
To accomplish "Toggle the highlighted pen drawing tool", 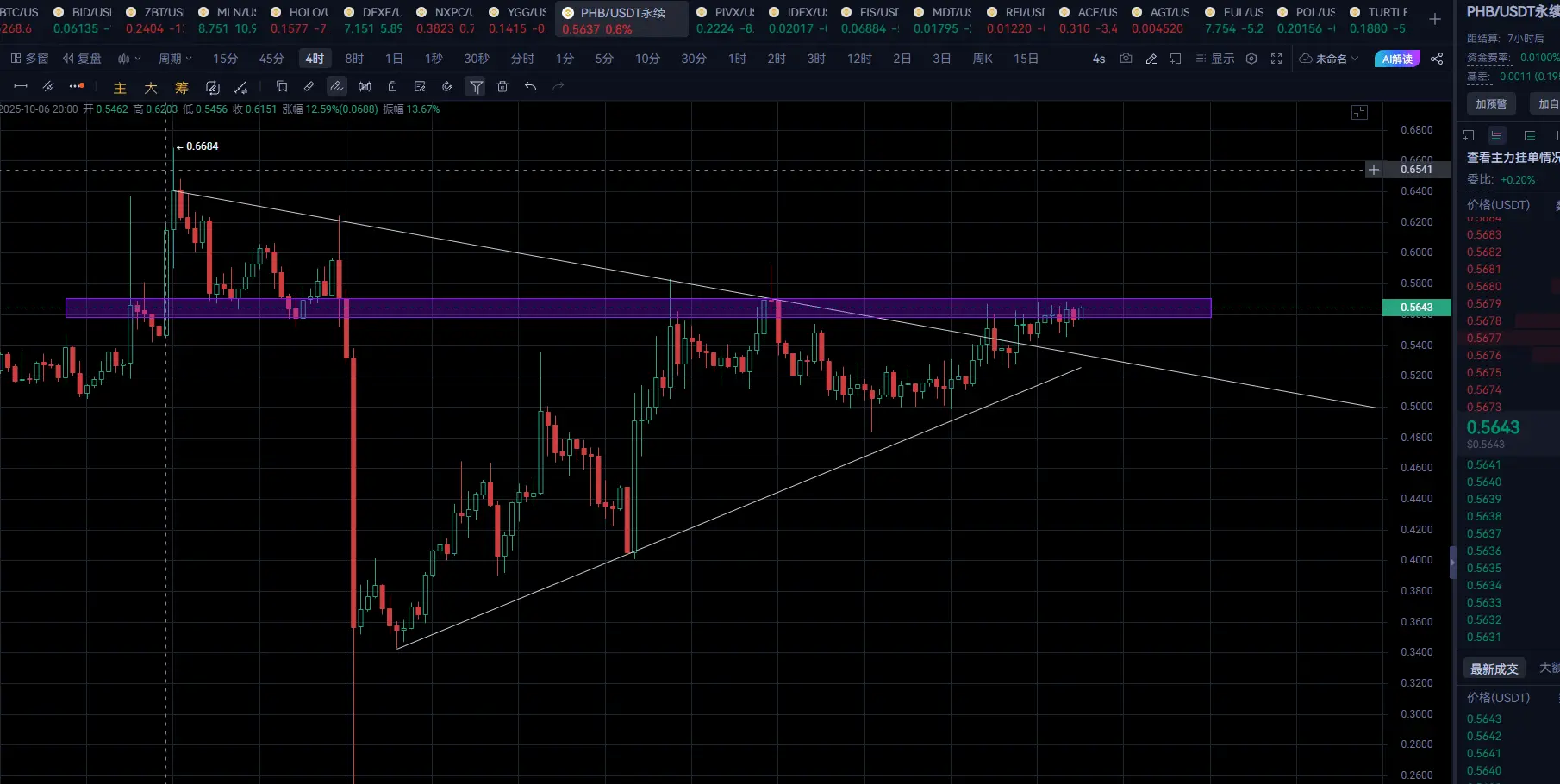I will (x=336, y=86).
